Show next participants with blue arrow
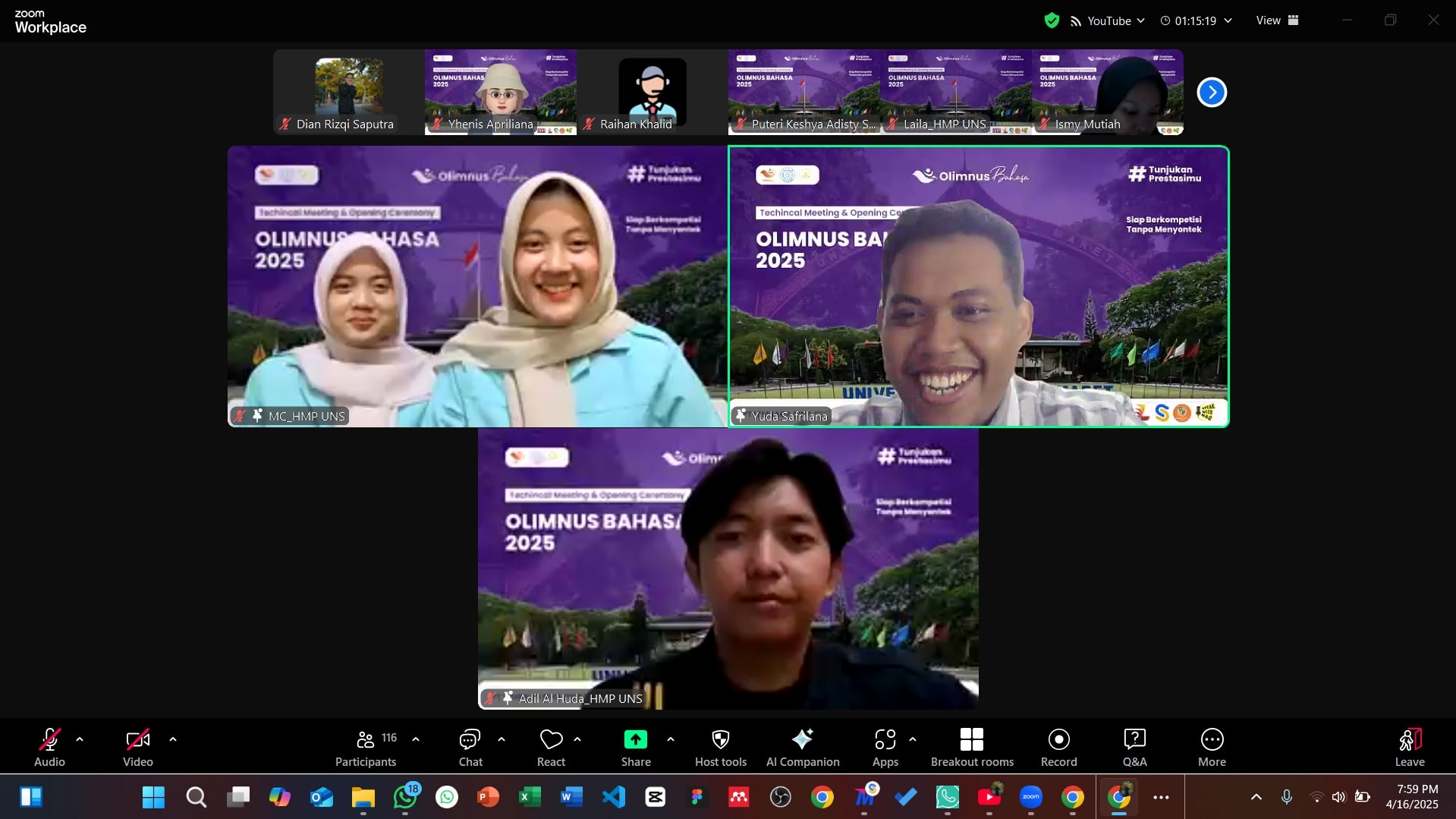The image size is (1456, 819). pyautogui.click(x=1212, y=93)
